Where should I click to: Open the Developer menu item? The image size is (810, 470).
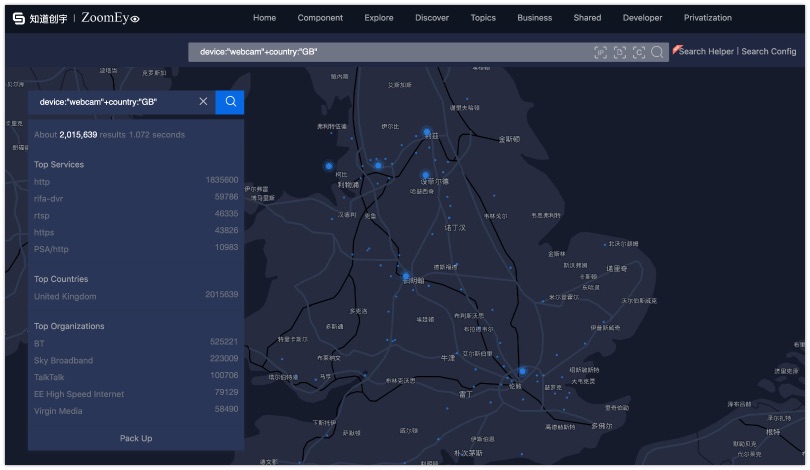point(642,18)
